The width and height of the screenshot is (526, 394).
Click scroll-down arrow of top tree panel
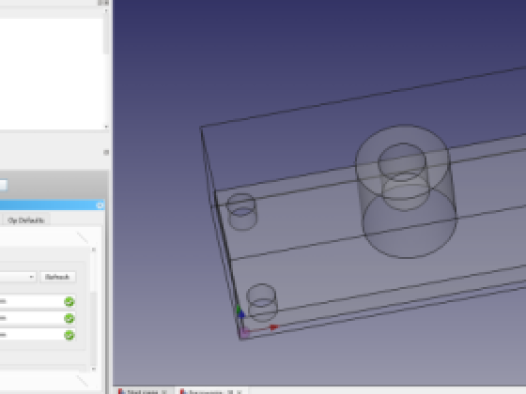pos(106,127)
